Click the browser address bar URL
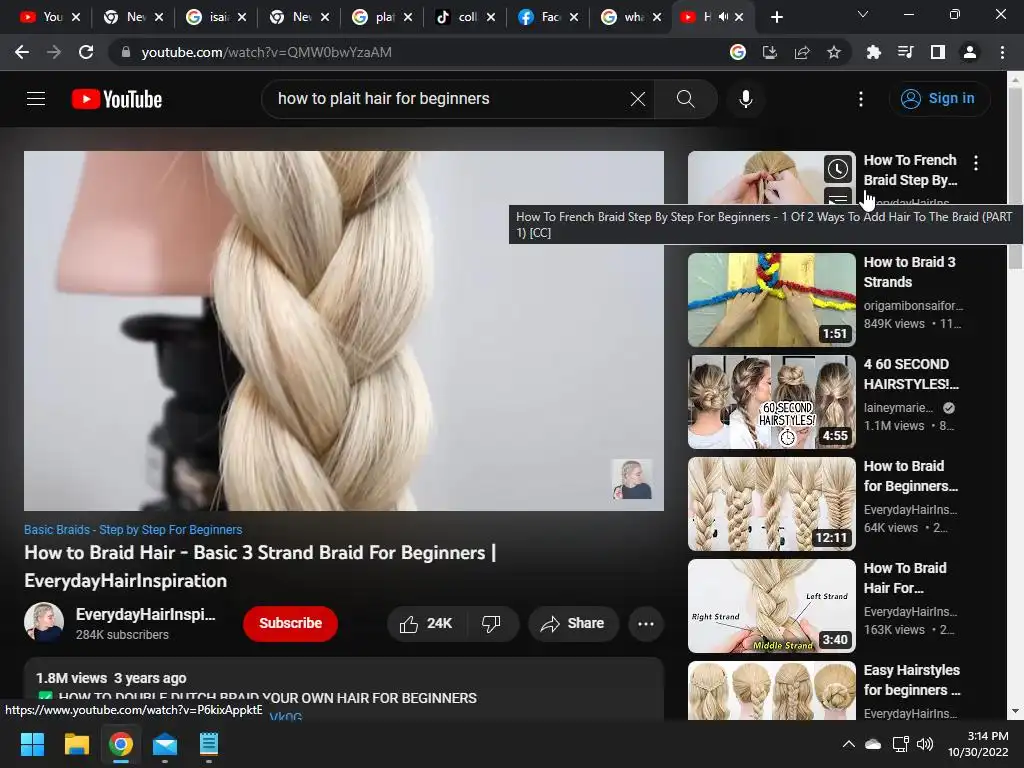 point(266,52)
